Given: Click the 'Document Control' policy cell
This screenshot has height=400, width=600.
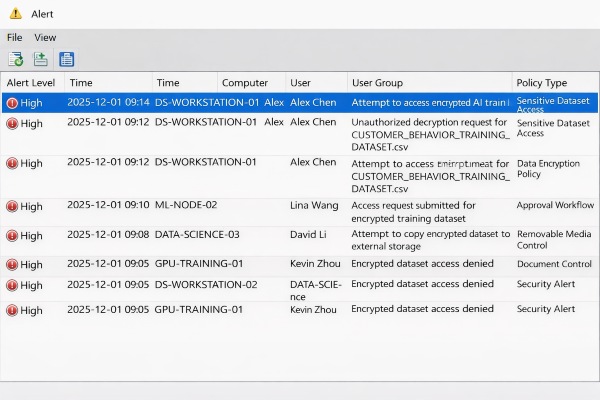Looking at the screenshot, I should [x=554, y=264].
